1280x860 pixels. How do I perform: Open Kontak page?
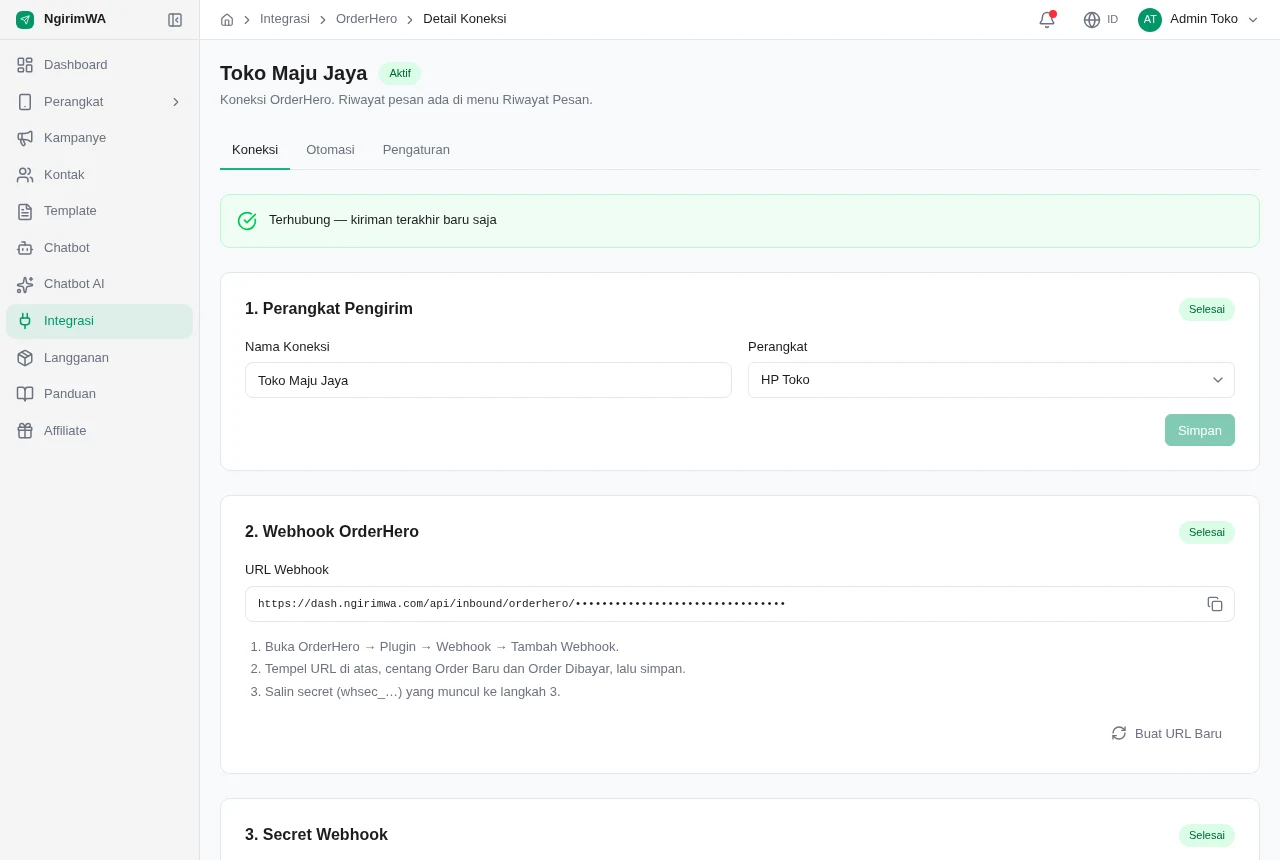(99, 175)
